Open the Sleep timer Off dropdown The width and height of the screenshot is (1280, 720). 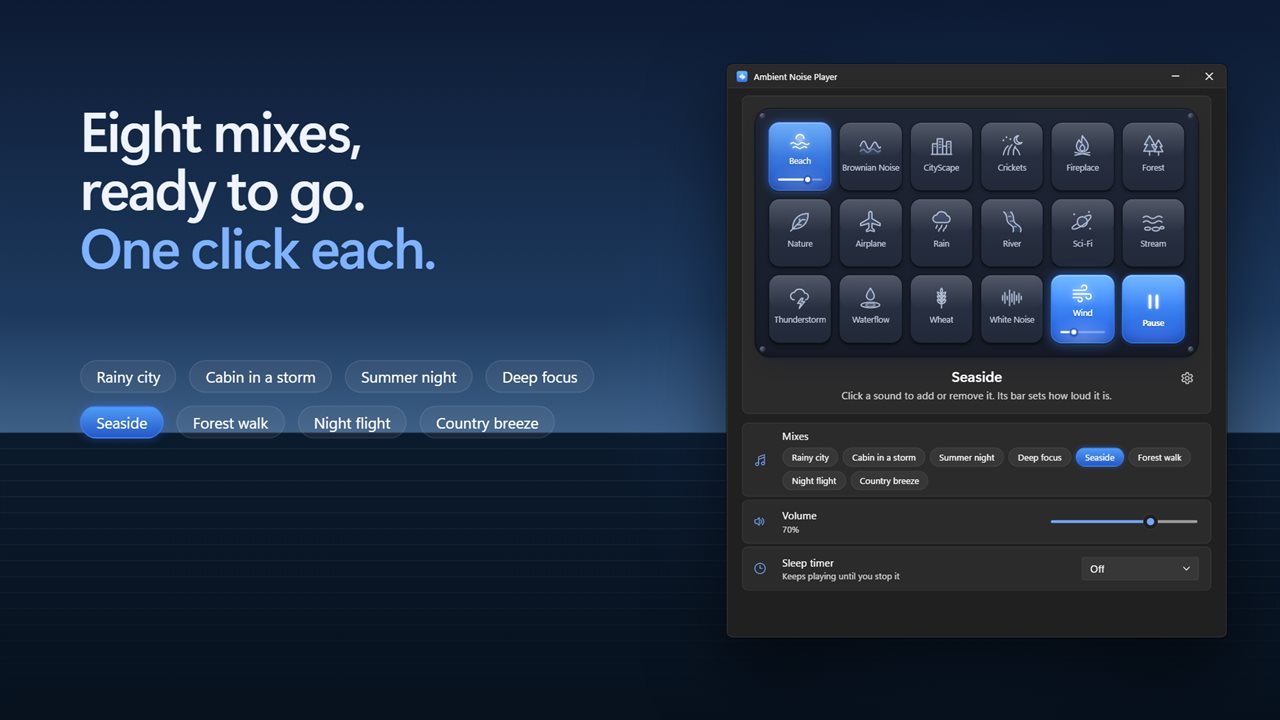pyautogui.click(x=1140, y=568)
